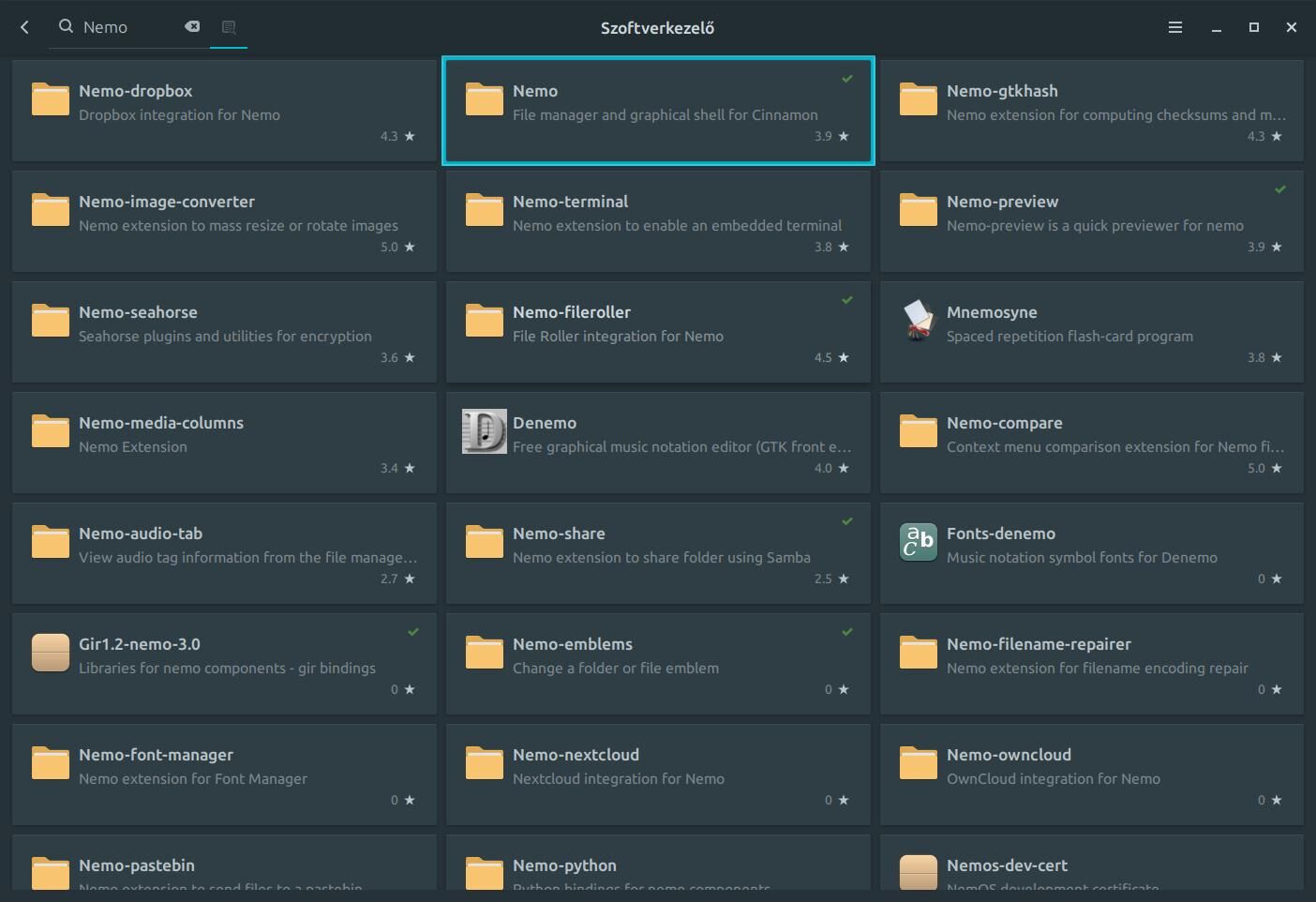This screenshot has width=1316, height=902.
Task: Click the Nemo-dropbox title text
Action: (x=136, y=91)
